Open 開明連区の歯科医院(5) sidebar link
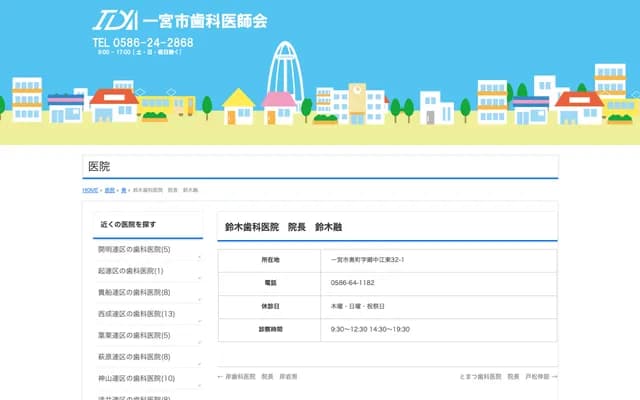This screenshot has width=640, height=400. [134, 249]
